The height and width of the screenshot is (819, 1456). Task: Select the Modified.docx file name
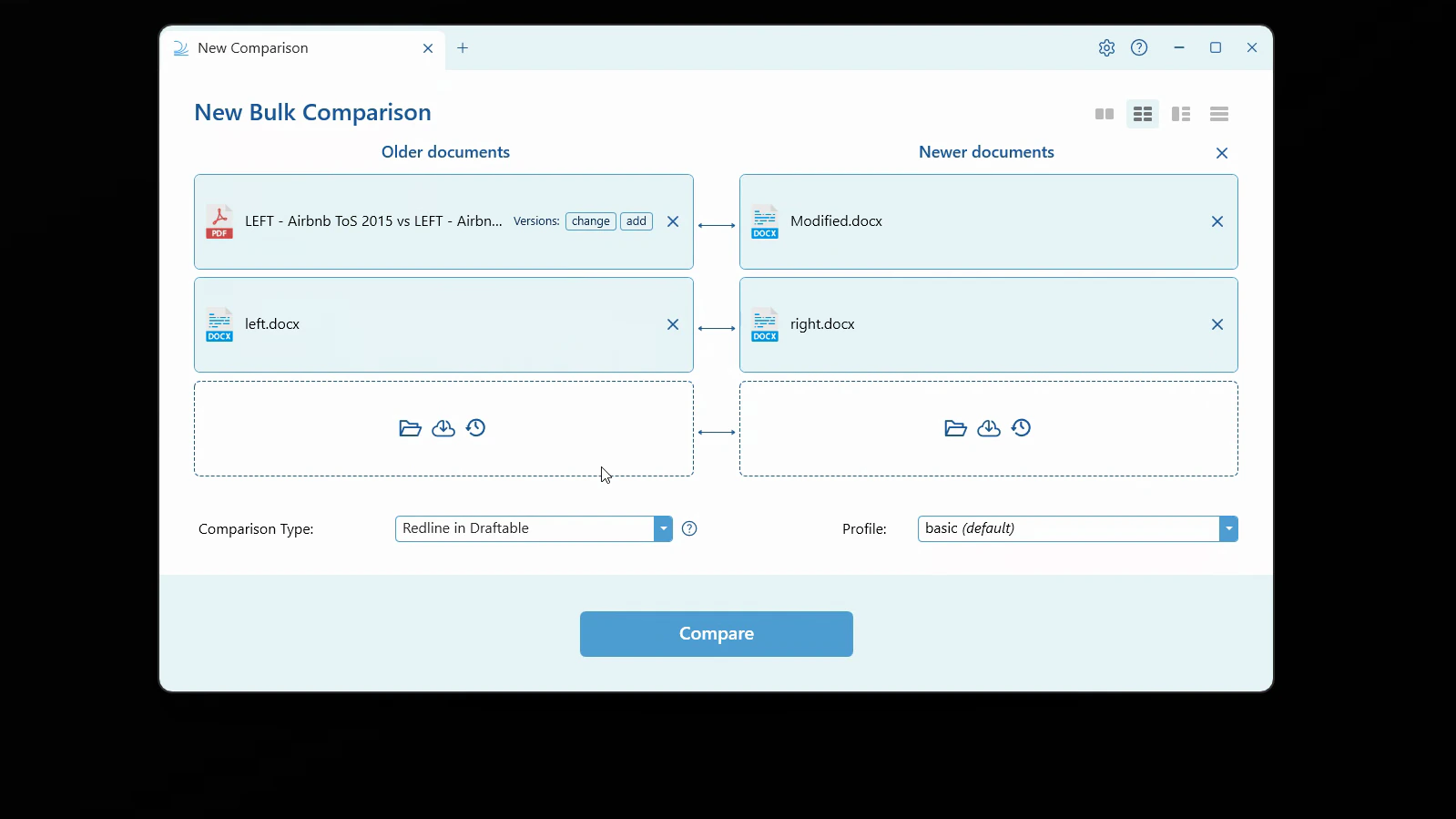[837, 221]
